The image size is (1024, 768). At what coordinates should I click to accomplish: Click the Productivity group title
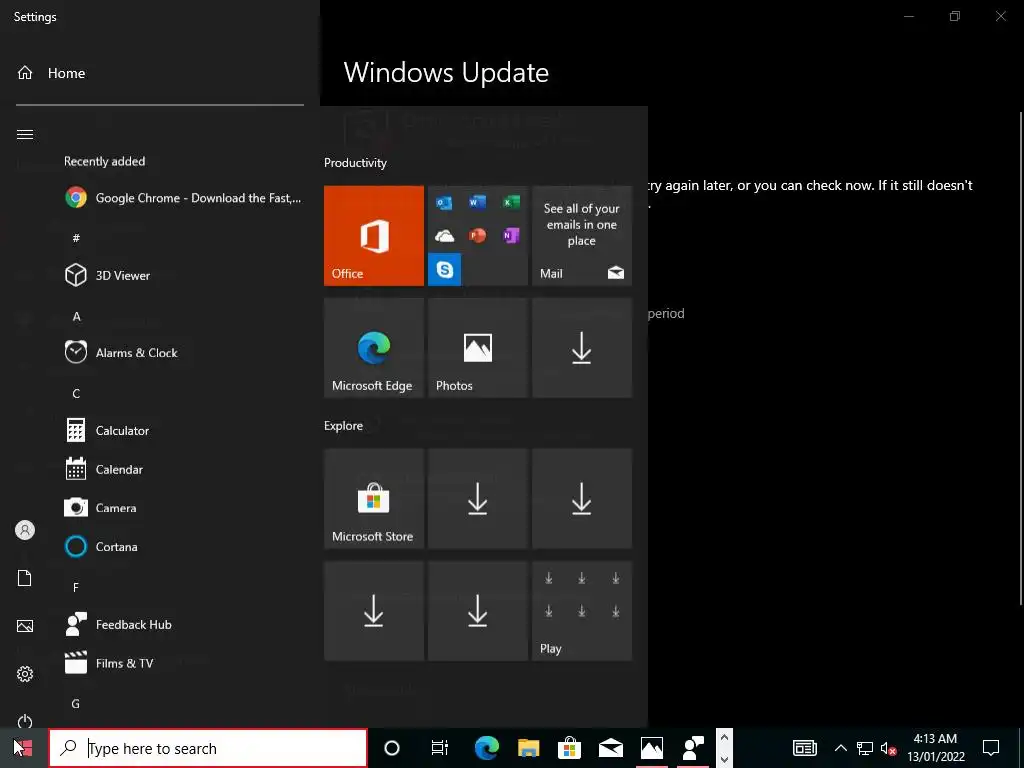355,163
